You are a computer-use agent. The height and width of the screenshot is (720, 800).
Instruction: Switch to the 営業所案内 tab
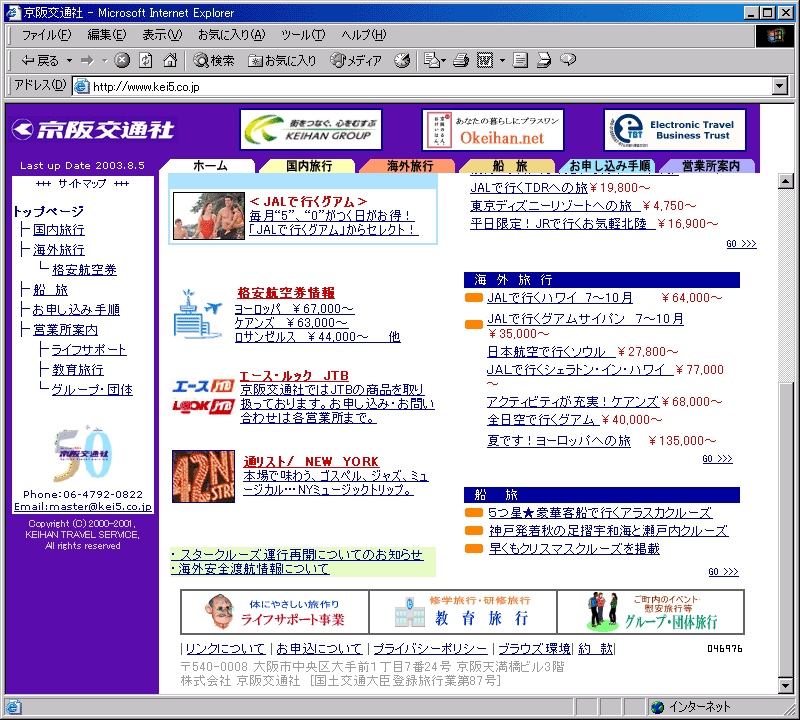[x=710, y=166]
